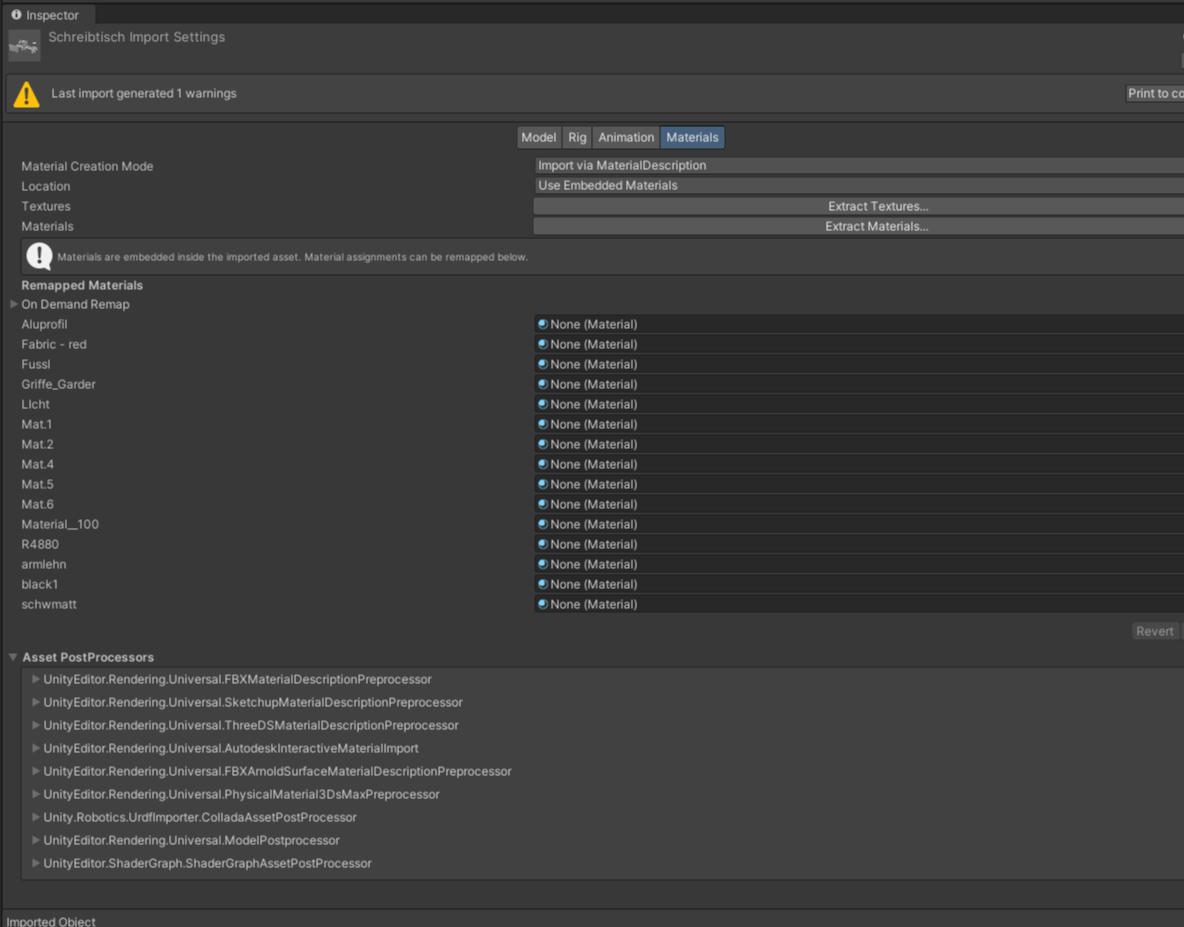Click the Schreibtisch model asset thumbnail icon
This screenshot has height=927, width=1184.
(x=23, y=46)
